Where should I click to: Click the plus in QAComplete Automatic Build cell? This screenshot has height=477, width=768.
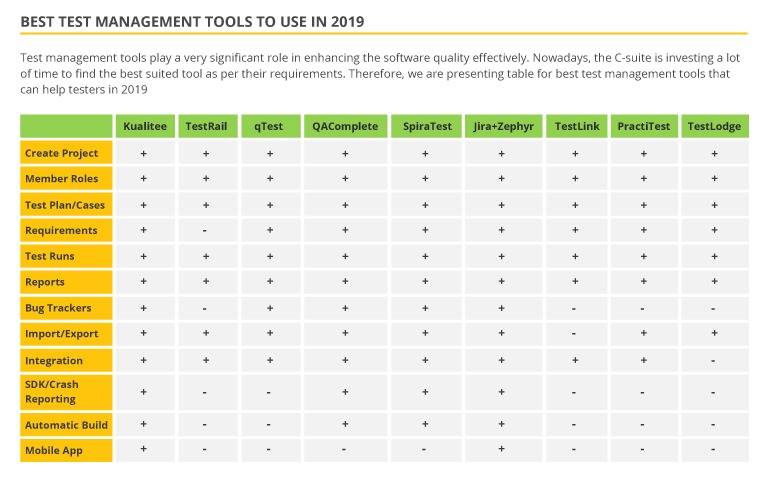click(x=345, y=424)
